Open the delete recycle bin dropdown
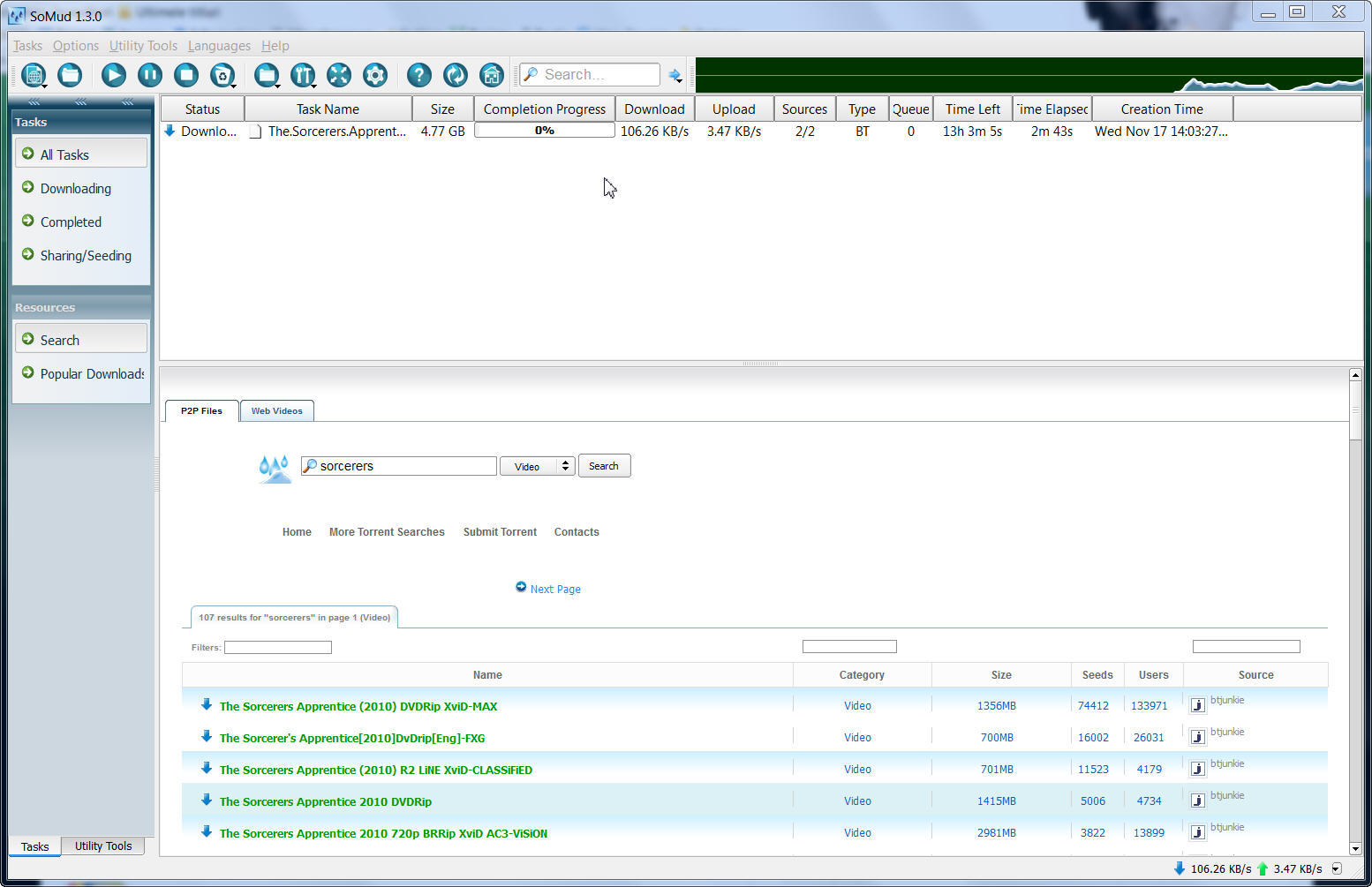Viewport: 1372px width, 887px height. pos(233,86)
